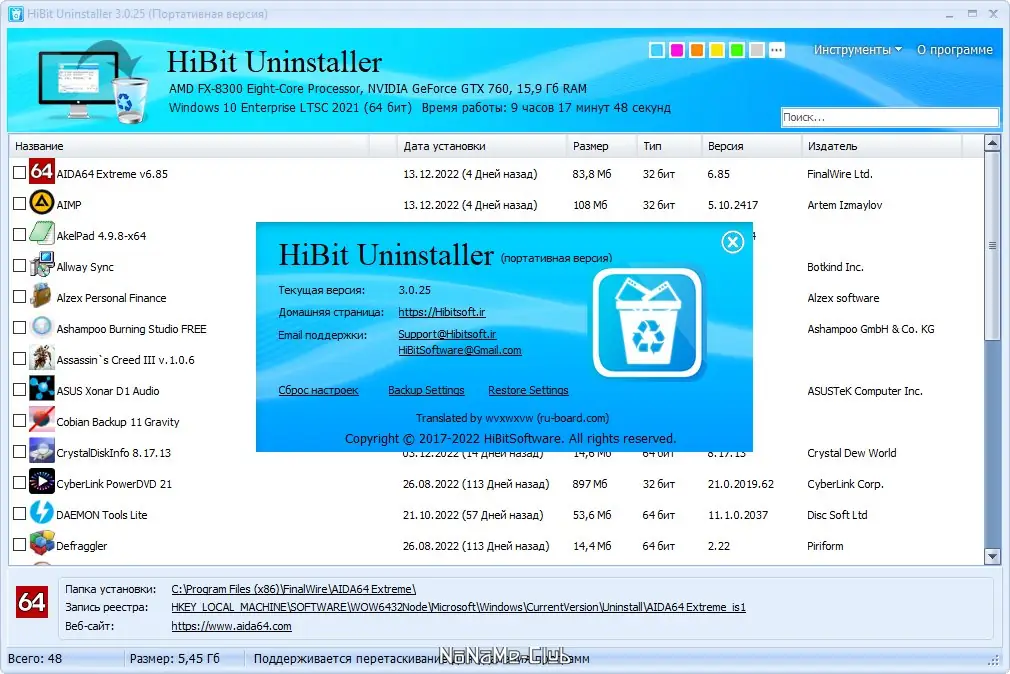Click the Cobian Backup 11 Gravity icon
The image size is (1010, 674).
[42, 420]
